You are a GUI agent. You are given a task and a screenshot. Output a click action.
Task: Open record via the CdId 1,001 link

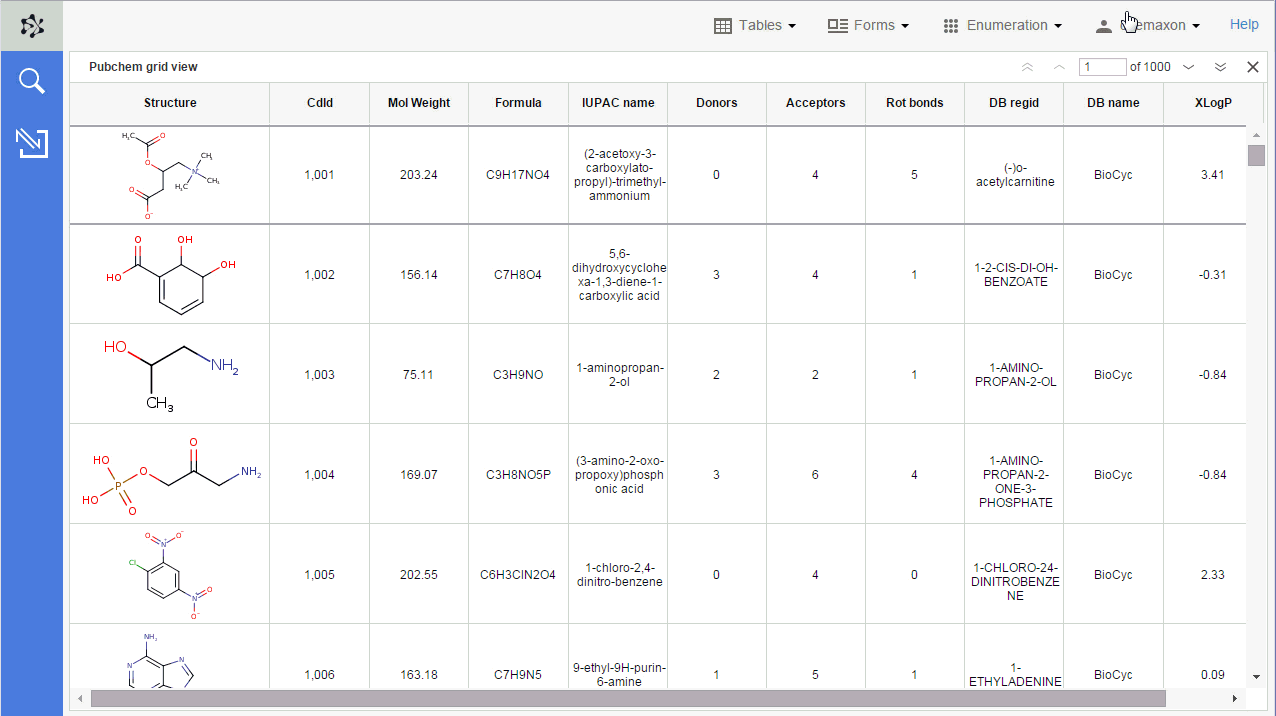[x=319, y=174]
